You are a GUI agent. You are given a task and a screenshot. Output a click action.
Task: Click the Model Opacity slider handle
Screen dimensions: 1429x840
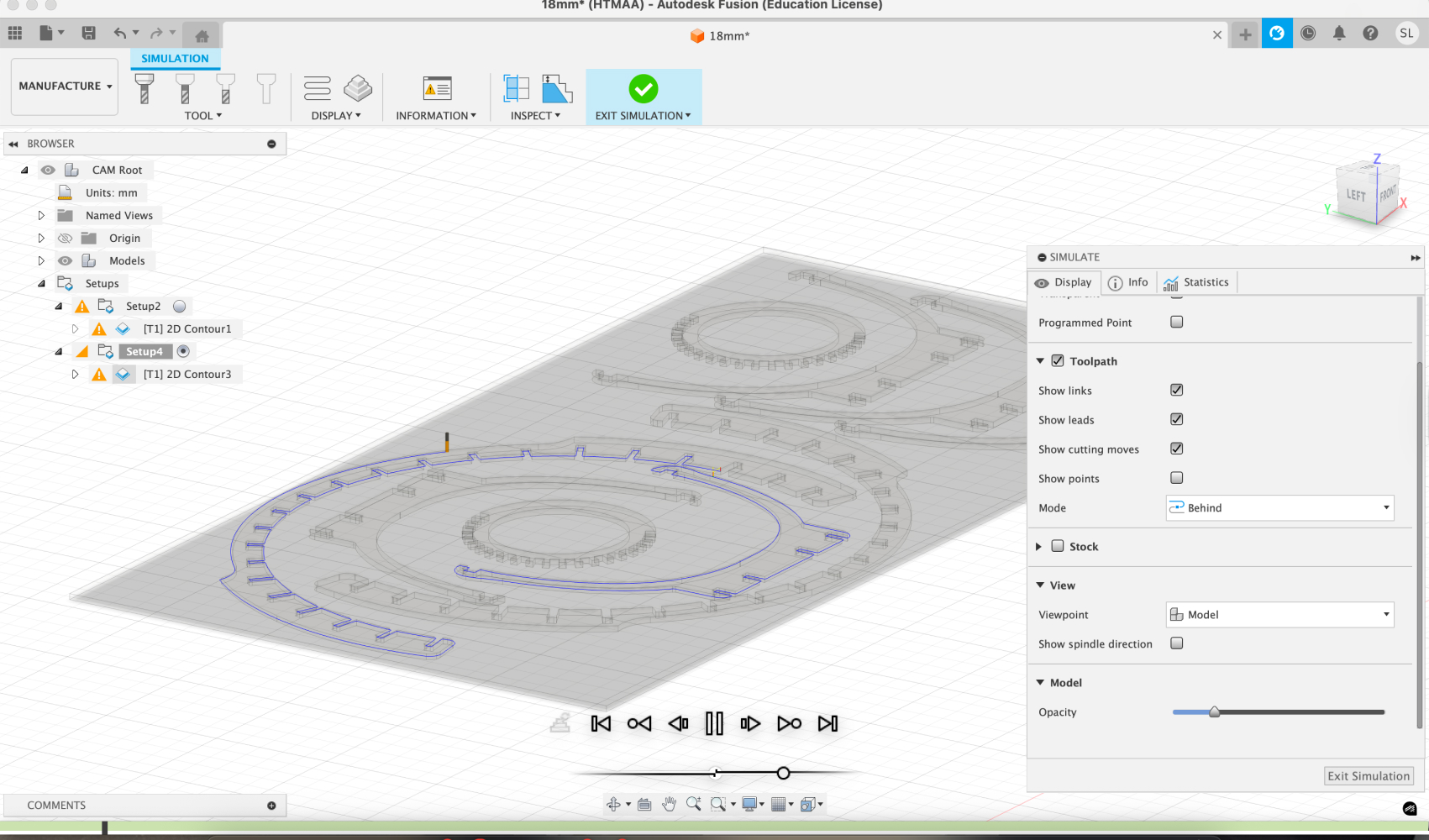coord(1214,712)
